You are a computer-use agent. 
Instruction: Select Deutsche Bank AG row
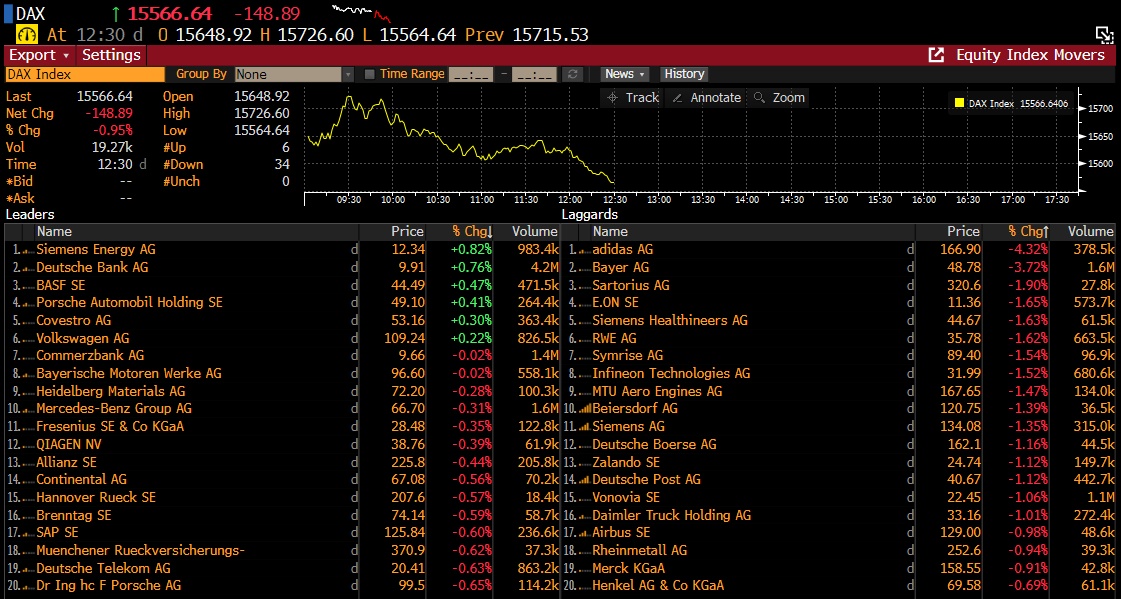pyautogui.click(x=282, y=267)
